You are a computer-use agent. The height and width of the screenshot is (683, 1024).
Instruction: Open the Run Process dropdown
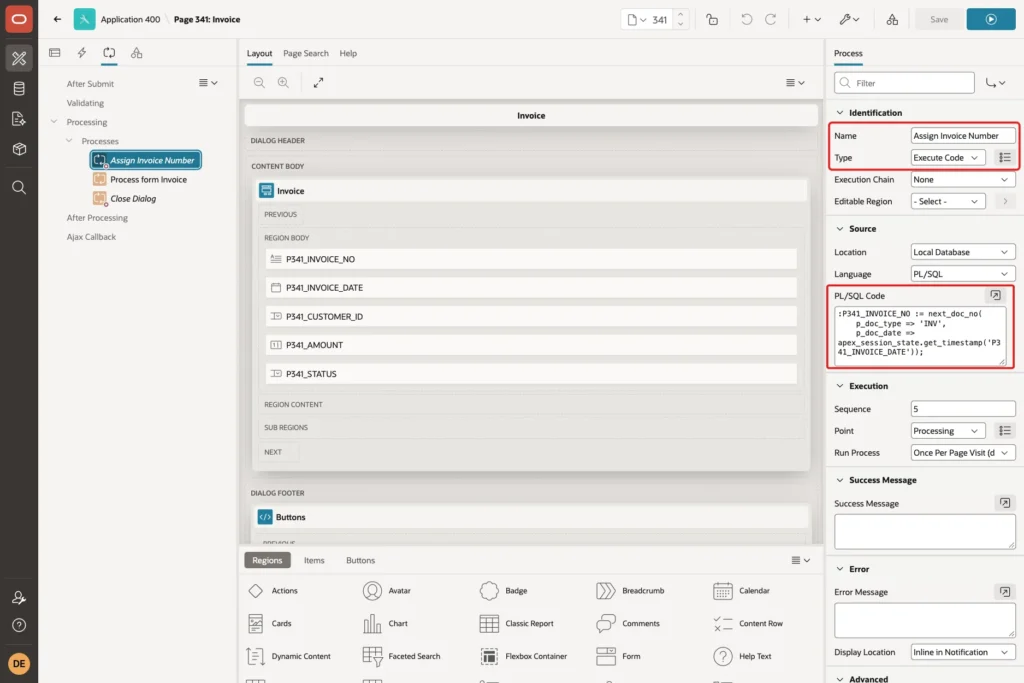point(963,453)
